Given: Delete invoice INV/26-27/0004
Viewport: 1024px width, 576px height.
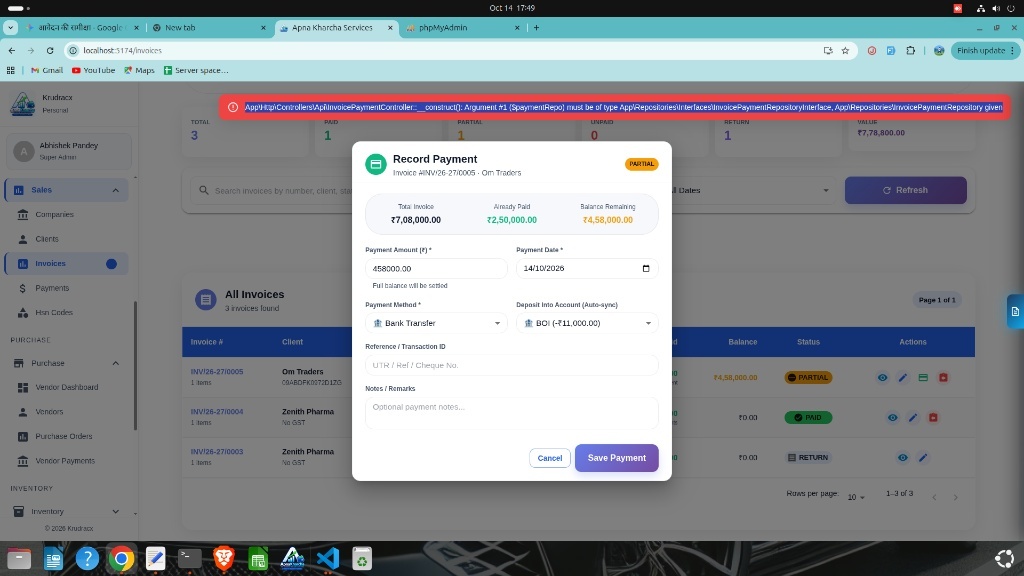Looking at the screenshot, I should point(933,417).
